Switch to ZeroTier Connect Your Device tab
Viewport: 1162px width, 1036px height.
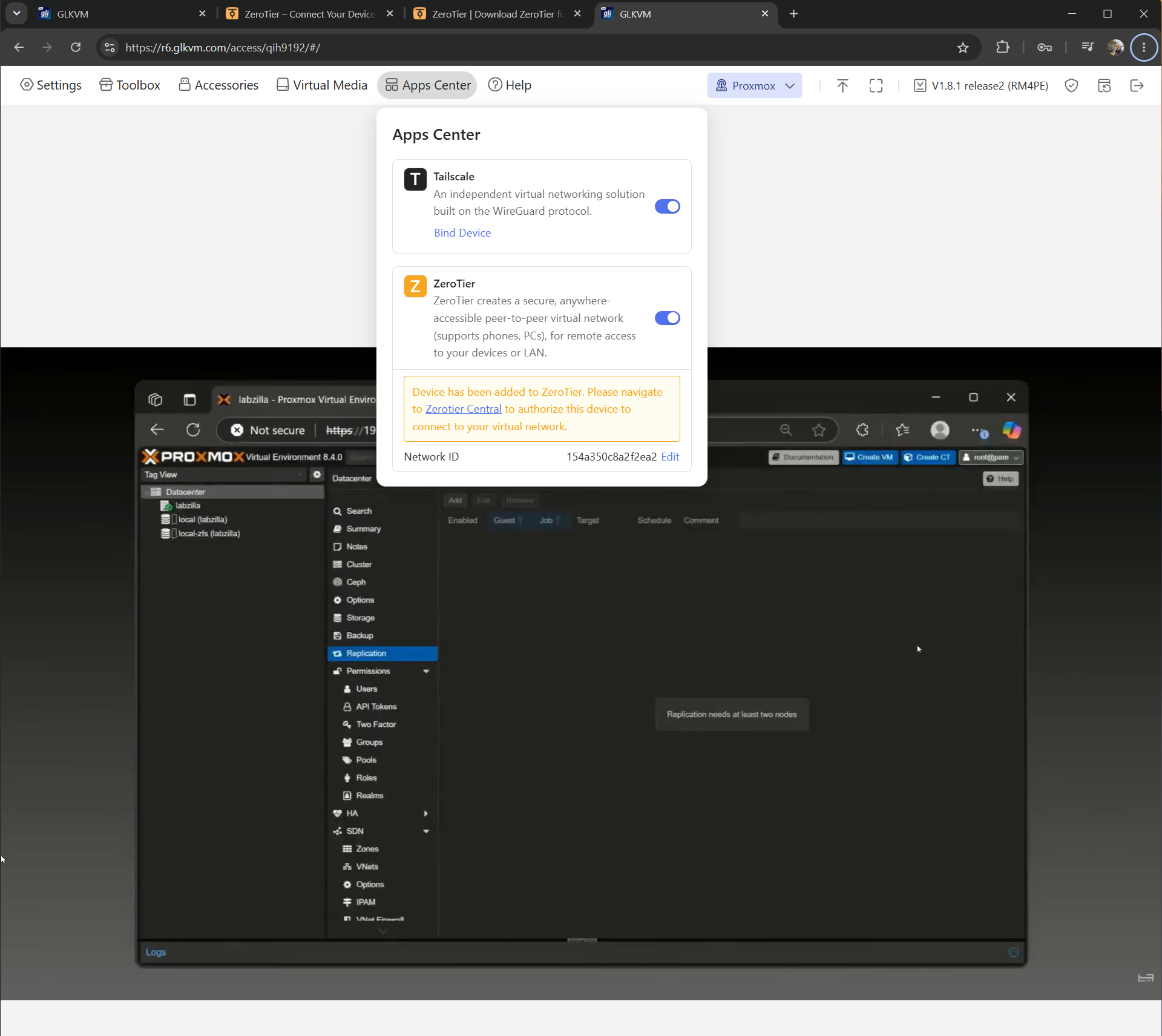pos(309,14)
